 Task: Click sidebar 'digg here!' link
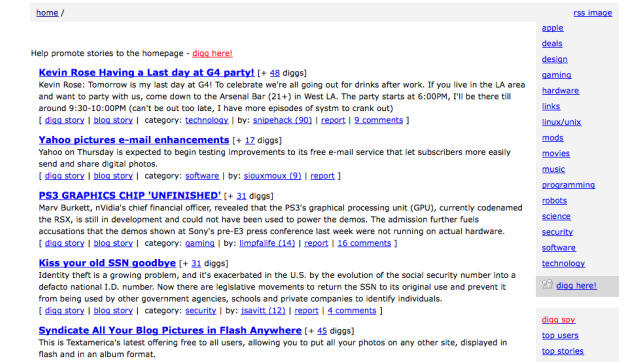(x=576, y=286)
